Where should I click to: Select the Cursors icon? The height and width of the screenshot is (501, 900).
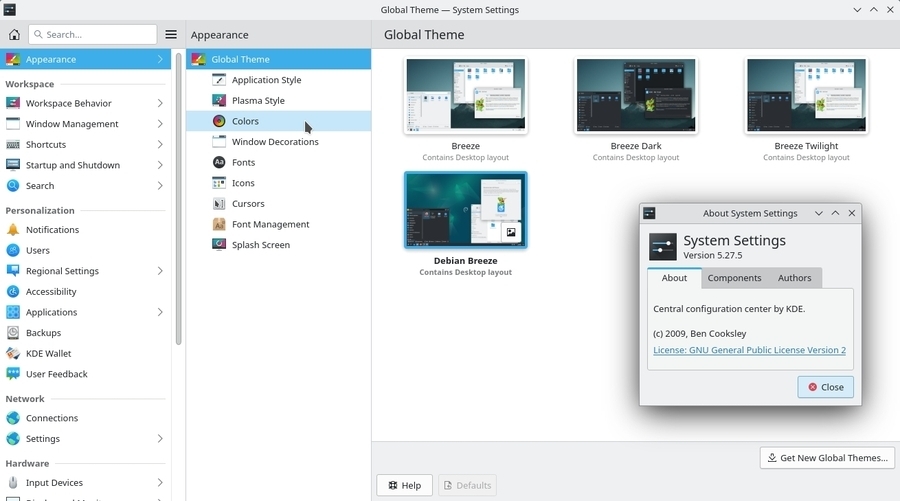coord(219,204)
